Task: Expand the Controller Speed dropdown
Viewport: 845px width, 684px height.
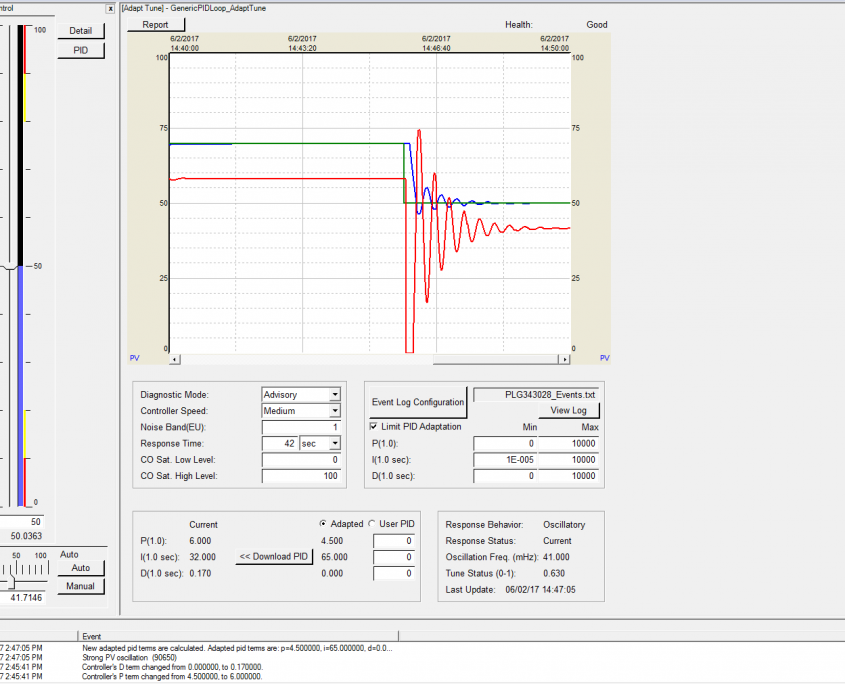Action: pyautogui.click(x=335, y=411)
